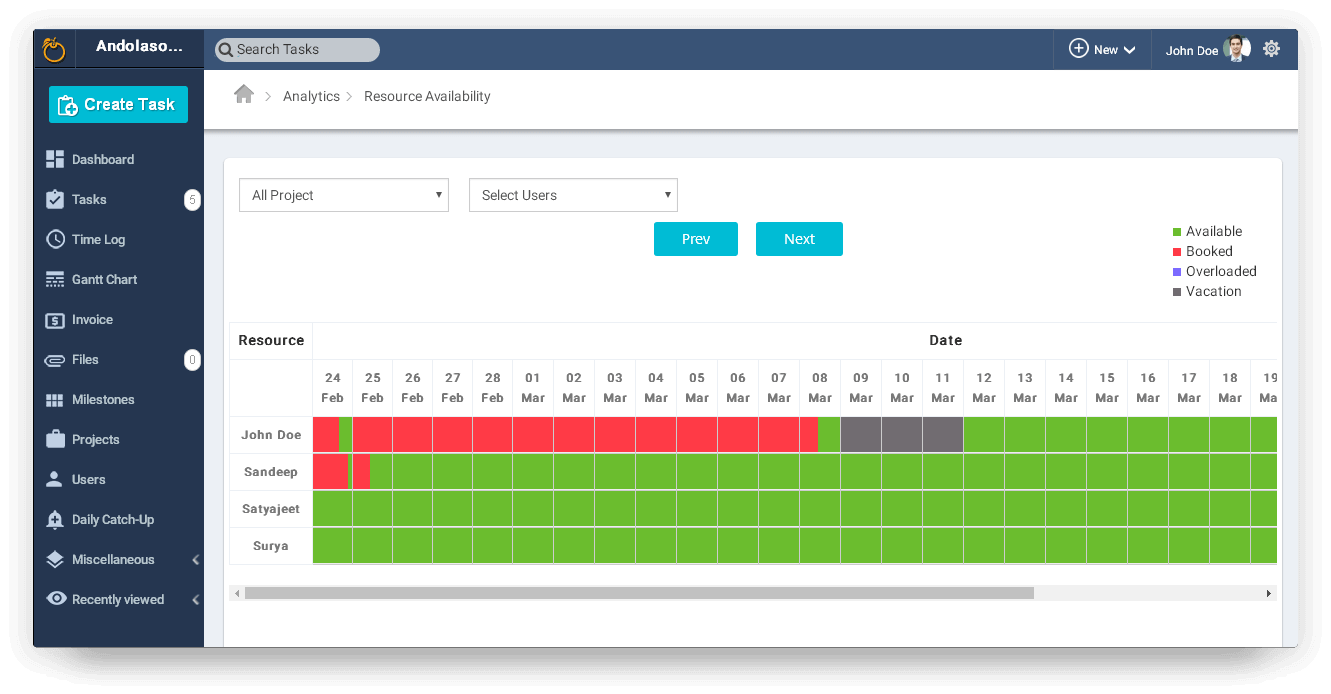1331x694 pixels.
Task: Click the Projects briefcase icon
Action: pos(55,439)
